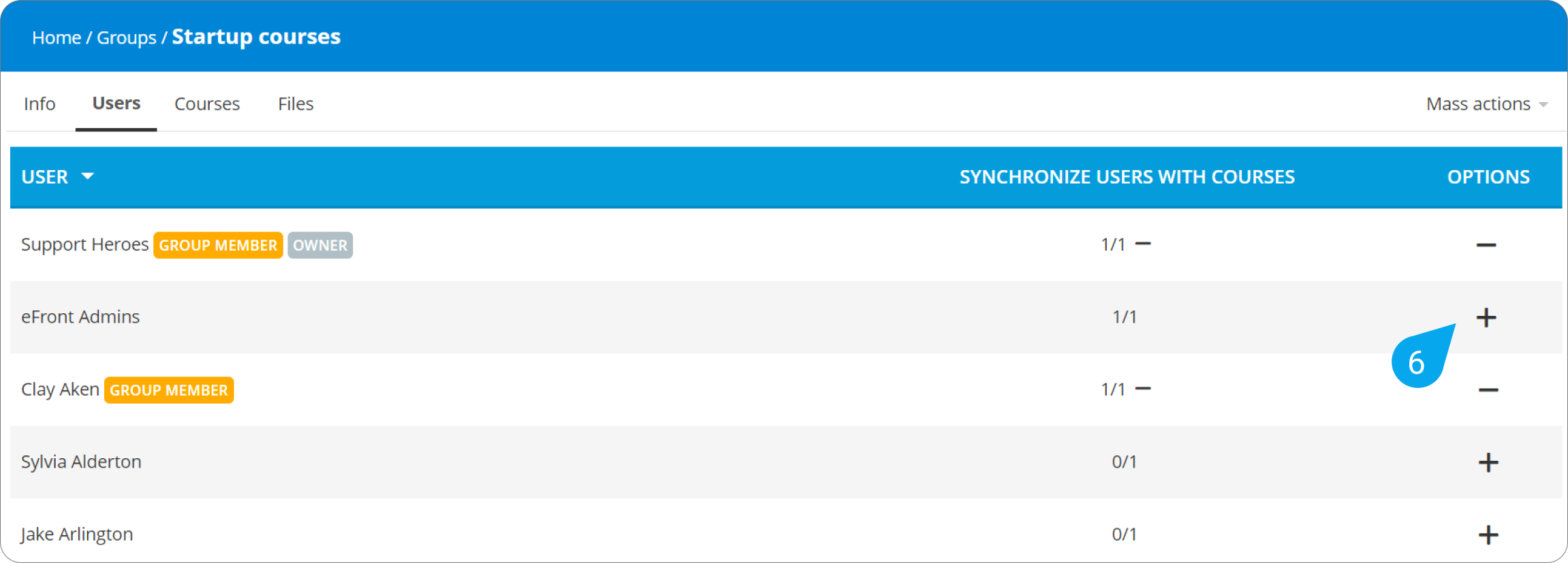Go to Groups via breadcrumb link
Screen dimensions: 1568x563
[127, 37]
